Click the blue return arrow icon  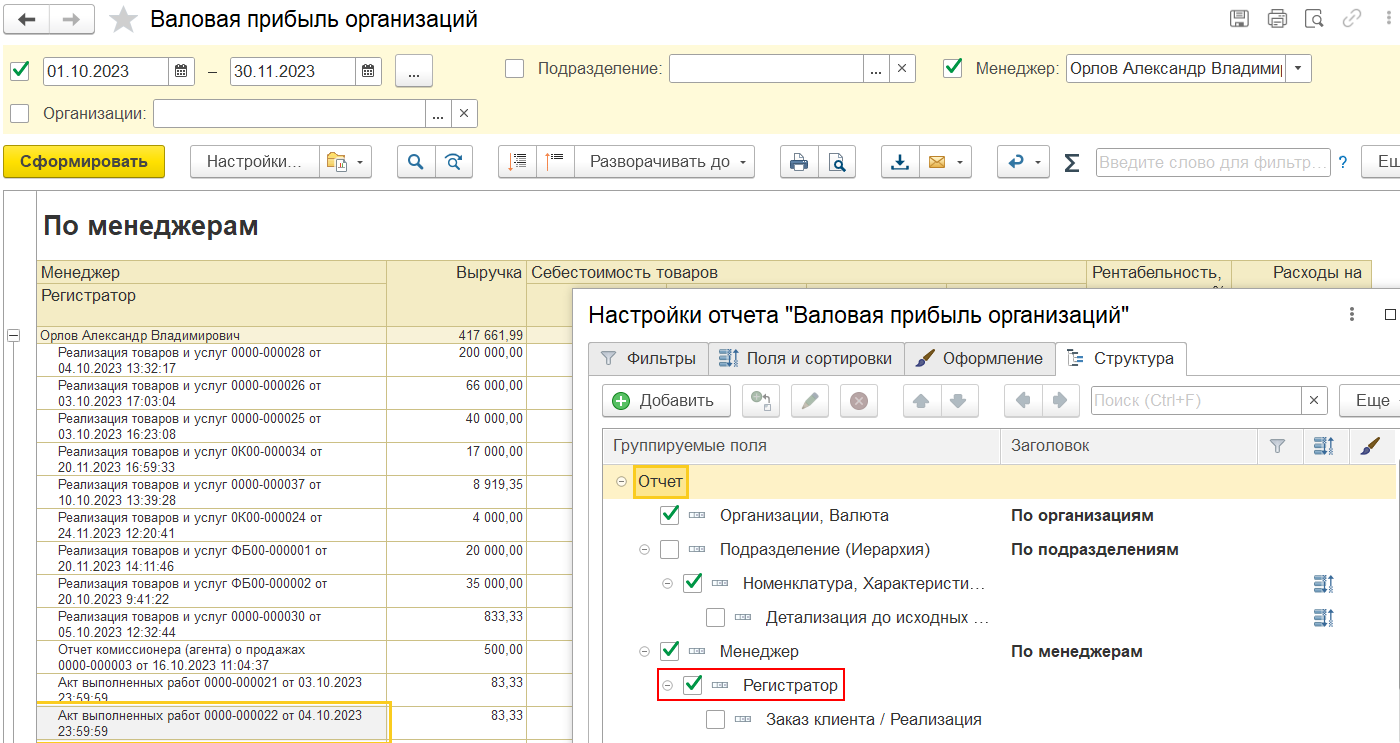(x=1023, y=162)
